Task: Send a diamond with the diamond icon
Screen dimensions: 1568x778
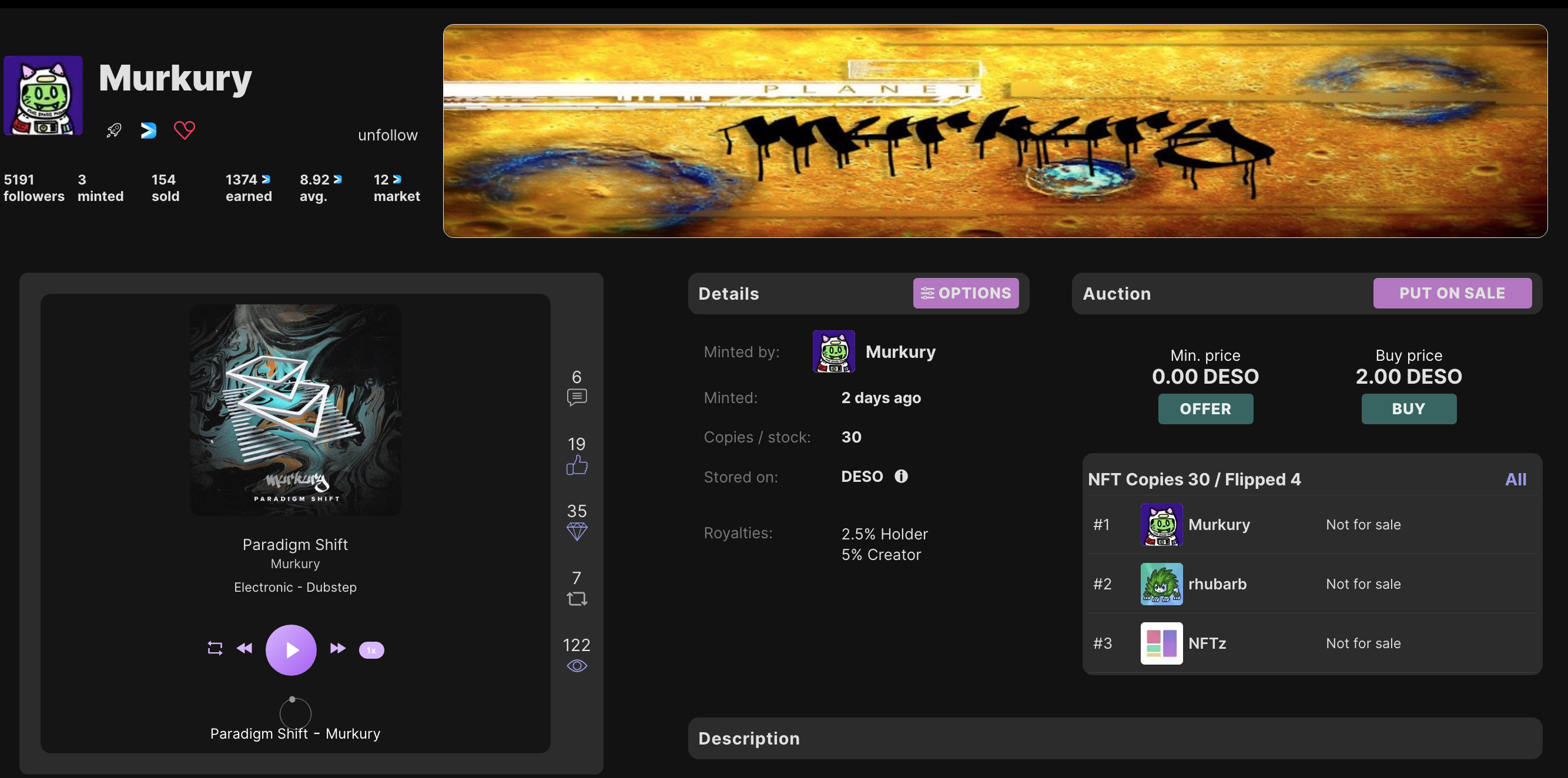Action: (577, 531)
